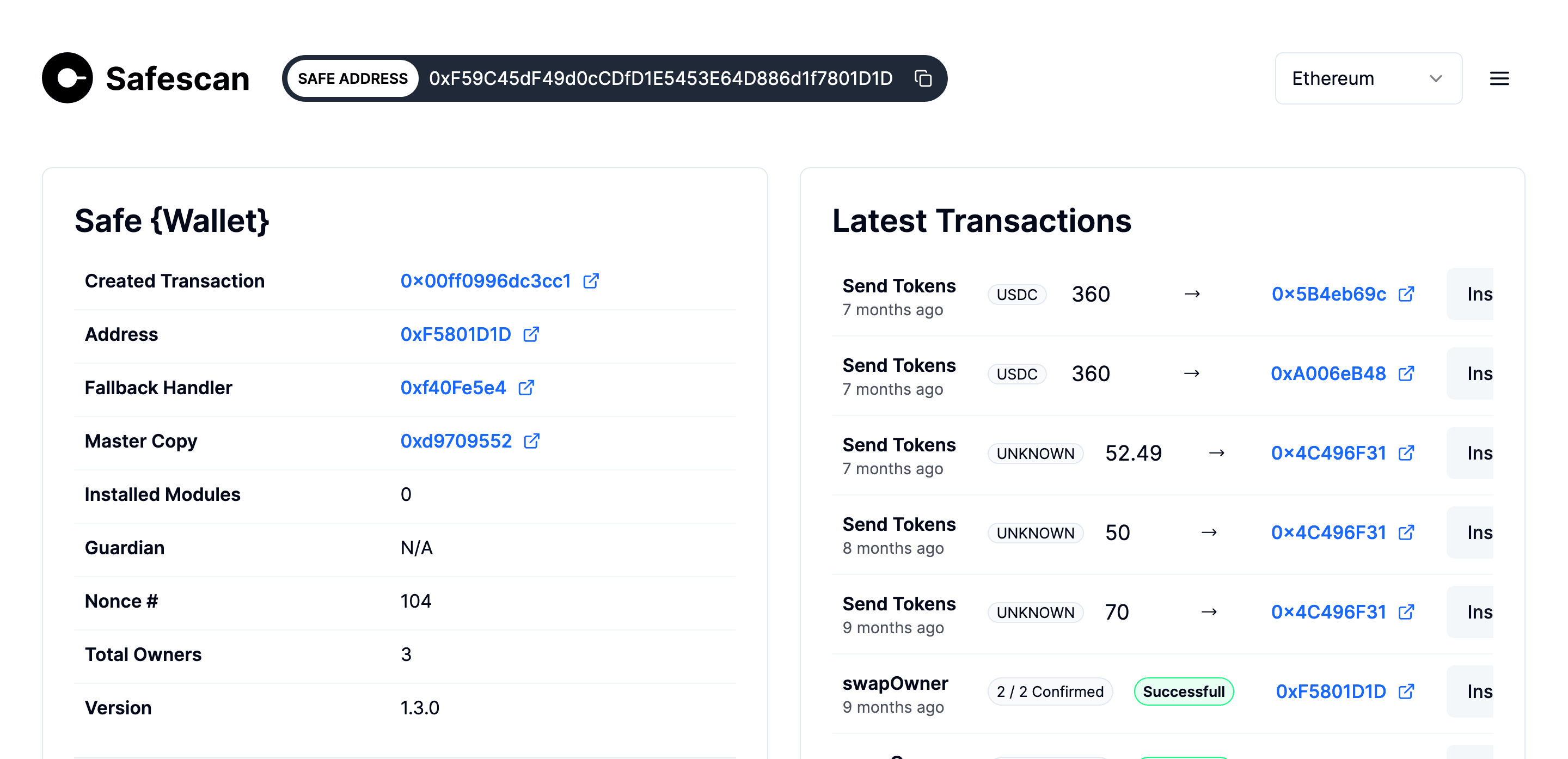Open external link icon for 0x5B4eb69c

(1406, 294)
